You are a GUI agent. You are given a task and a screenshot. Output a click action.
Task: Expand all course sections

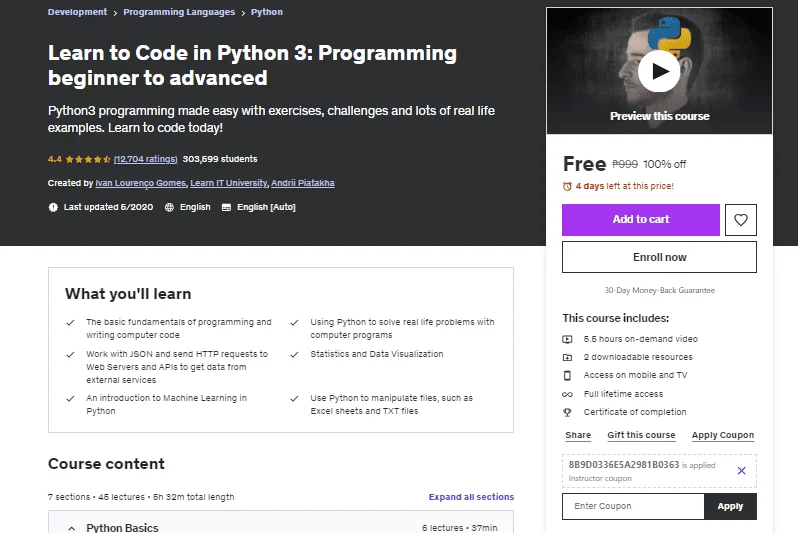(471, 497)
